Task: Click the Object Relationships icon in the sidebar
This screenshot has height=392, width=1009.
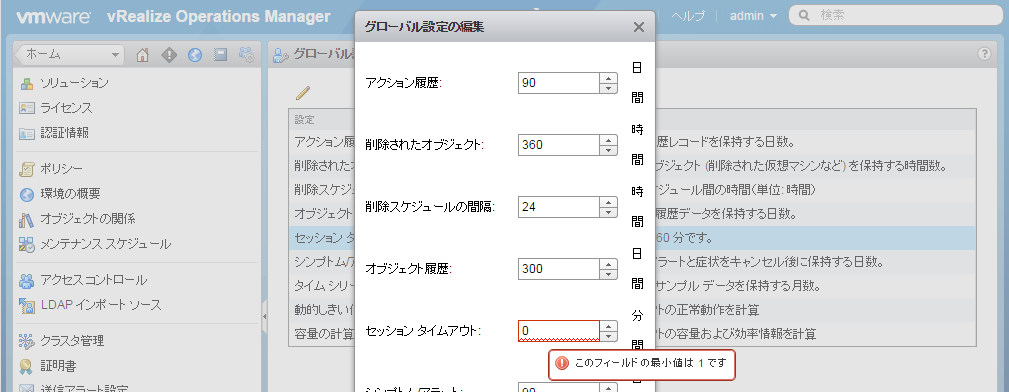Action: pyautogui.click(x=26, y=219)
